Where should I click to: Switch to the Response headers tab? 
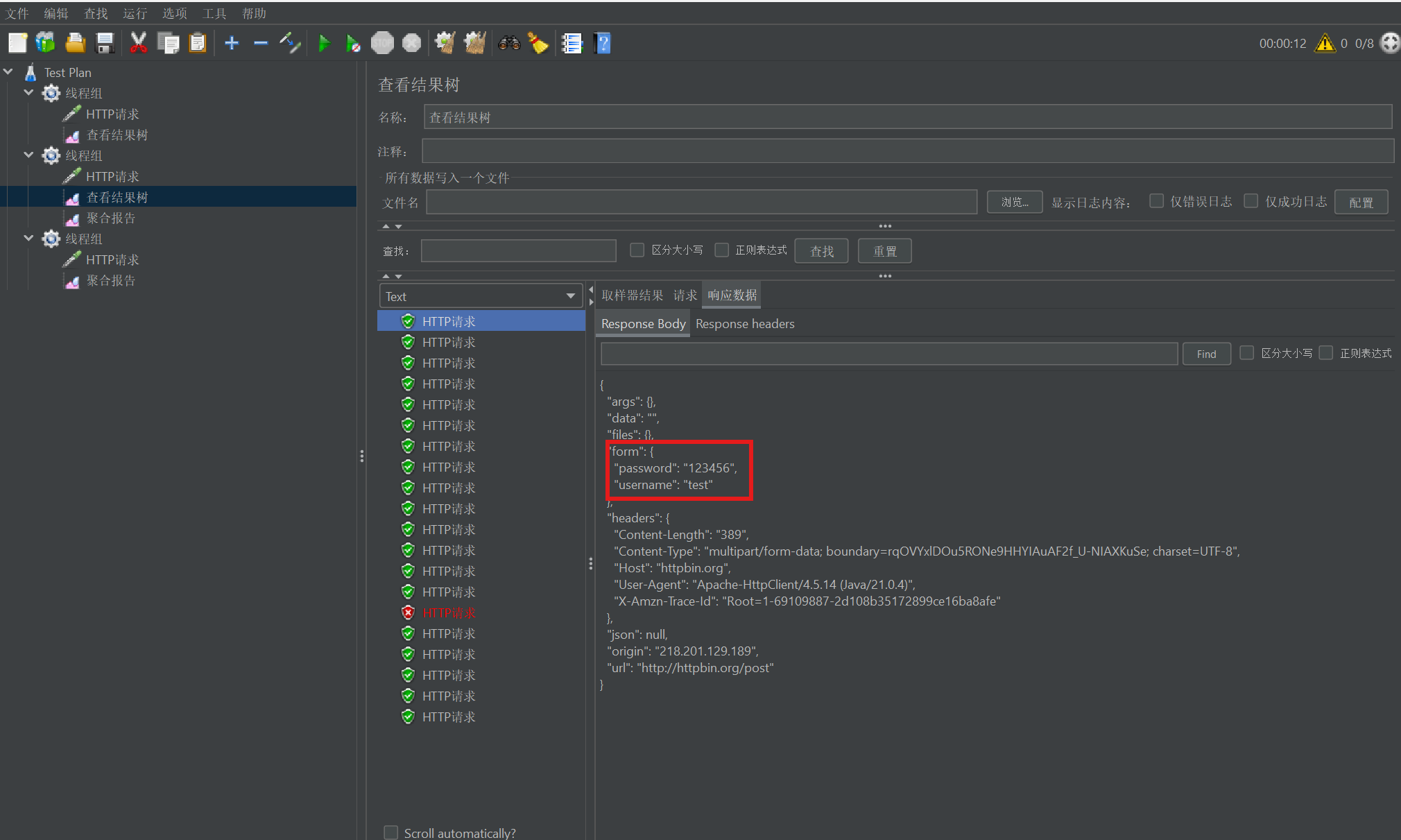744,324
